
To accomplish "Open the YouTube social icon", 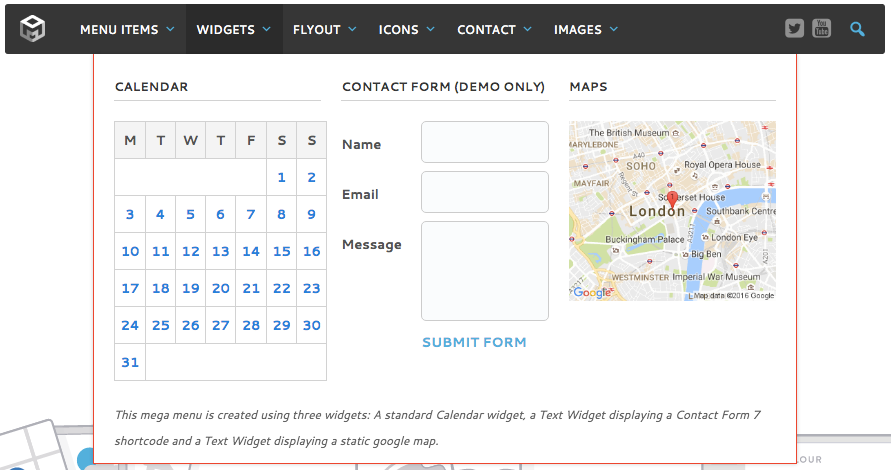I will click(x=822, y=29).
